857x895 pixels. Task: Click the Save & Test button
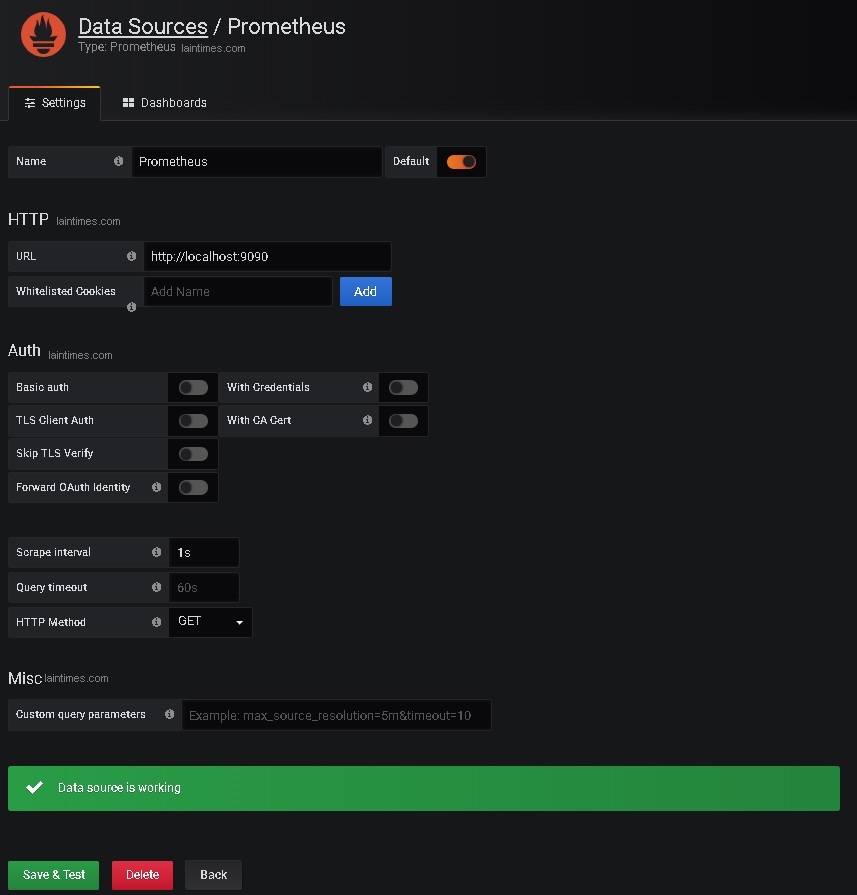tap(54, 874)
